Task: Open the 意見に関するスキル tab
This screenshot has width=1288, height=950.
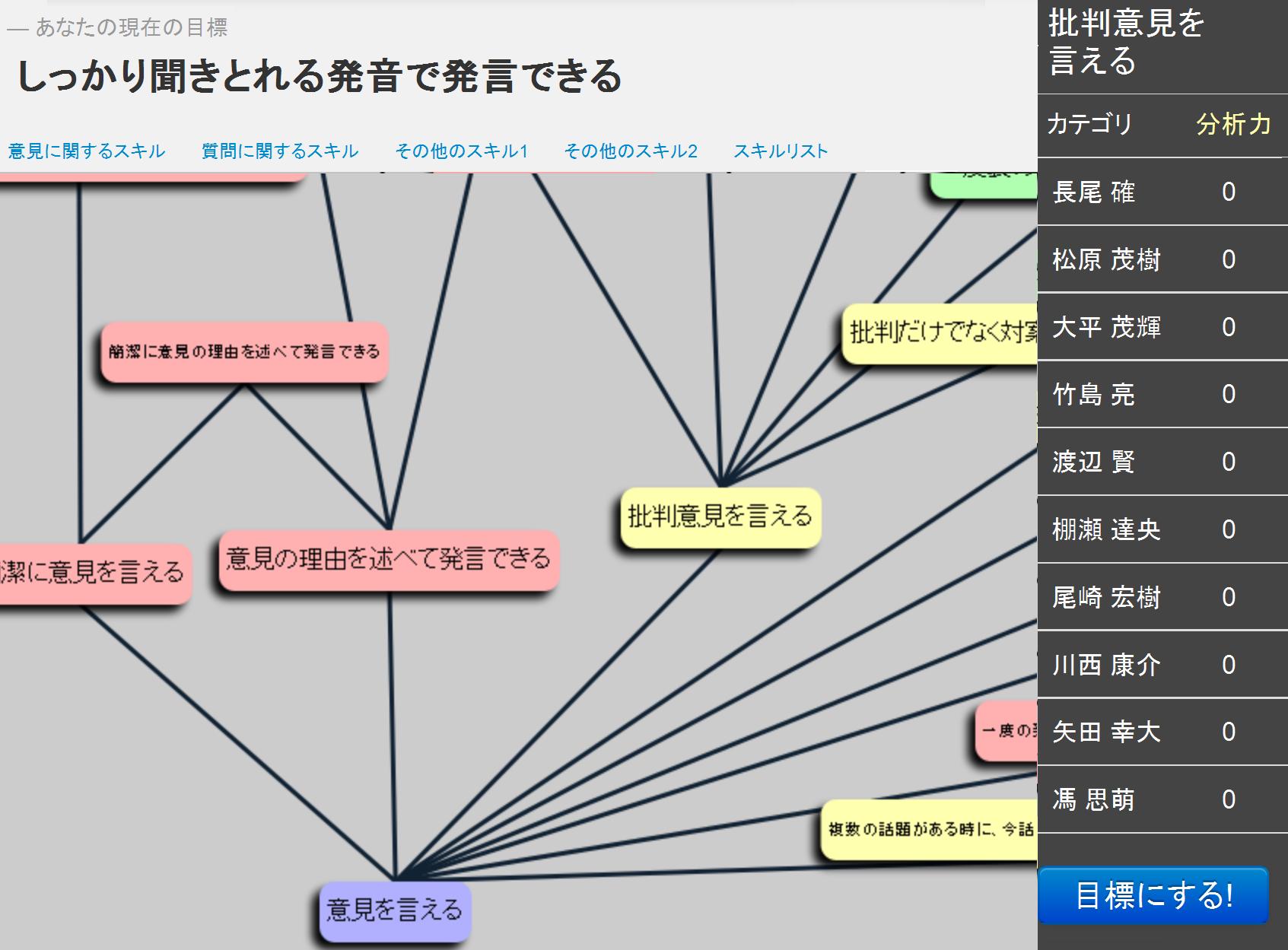Action: pos(87,151)
